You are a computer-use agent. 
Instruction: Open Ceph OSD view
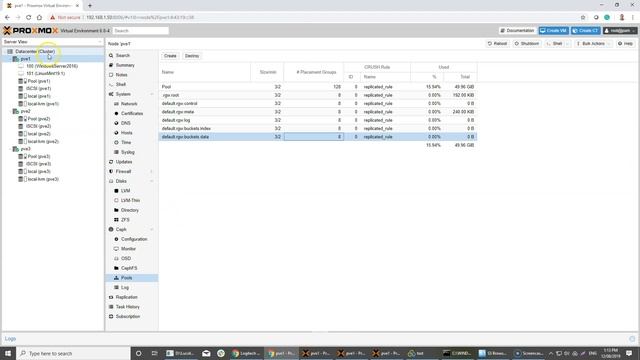pos(126,259)
